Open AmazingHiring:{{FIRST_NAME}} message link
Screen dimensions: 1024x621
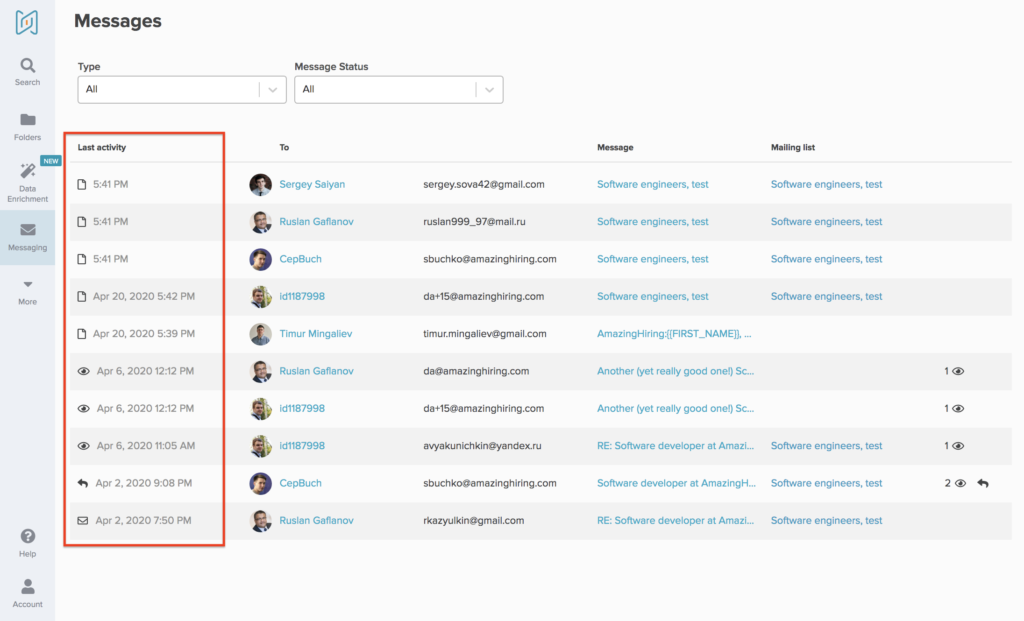coord(674,334)
